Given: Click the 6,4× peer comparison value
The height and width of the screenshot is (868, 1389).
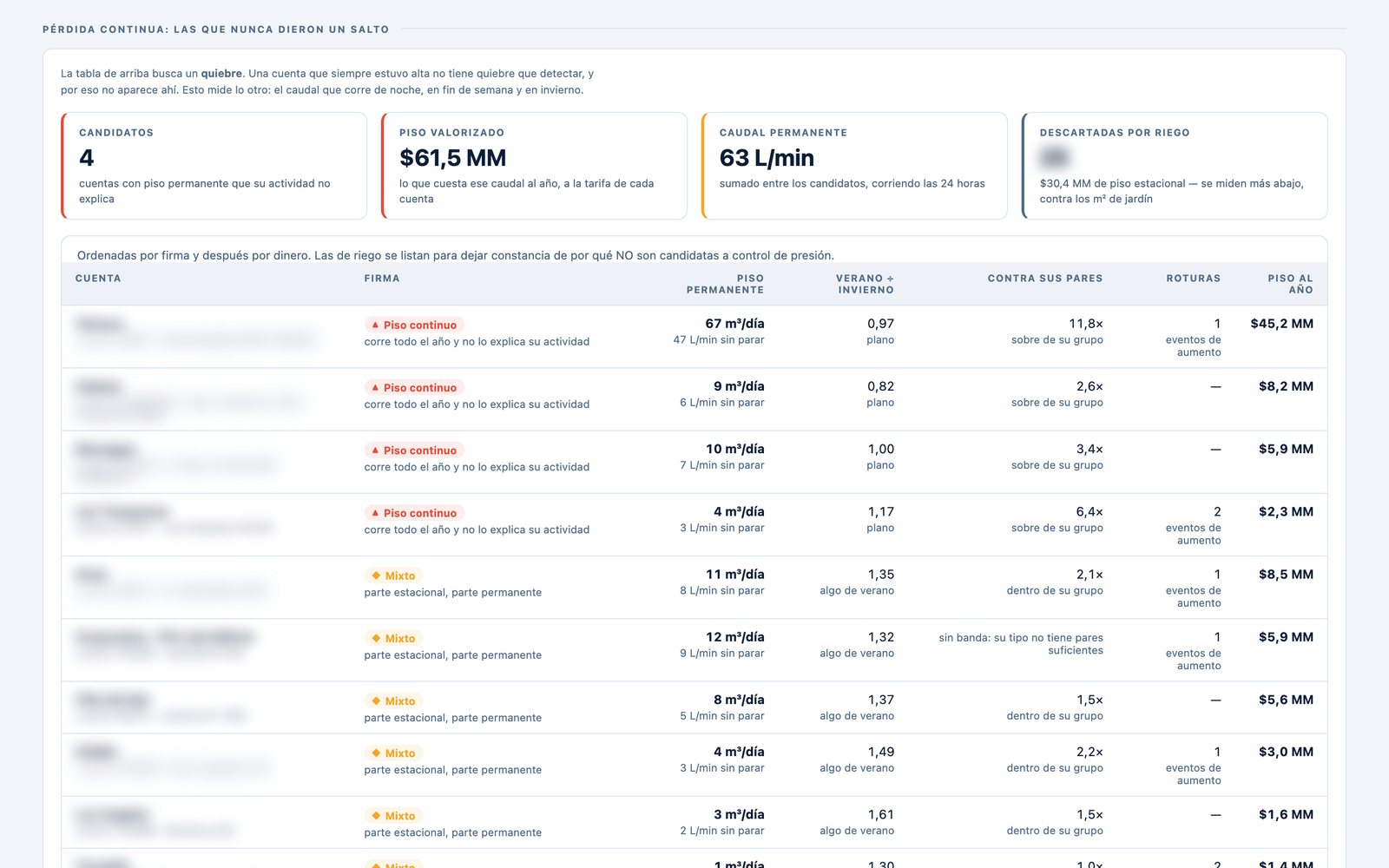Looking at the screenshot, I should click(x=1089, y=512).
